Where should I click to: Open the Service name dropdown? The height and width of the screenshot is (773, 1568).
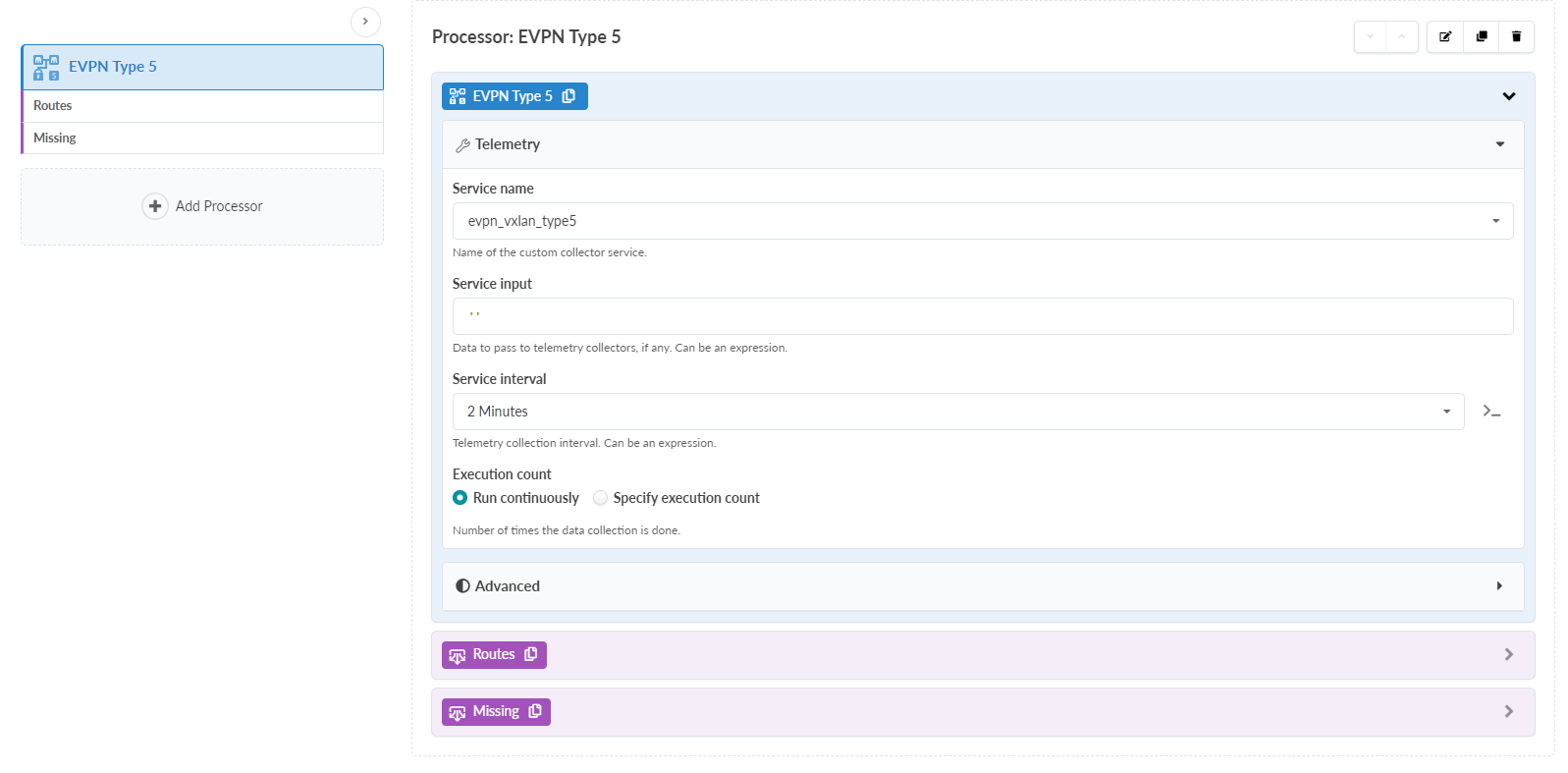point(983,221)
